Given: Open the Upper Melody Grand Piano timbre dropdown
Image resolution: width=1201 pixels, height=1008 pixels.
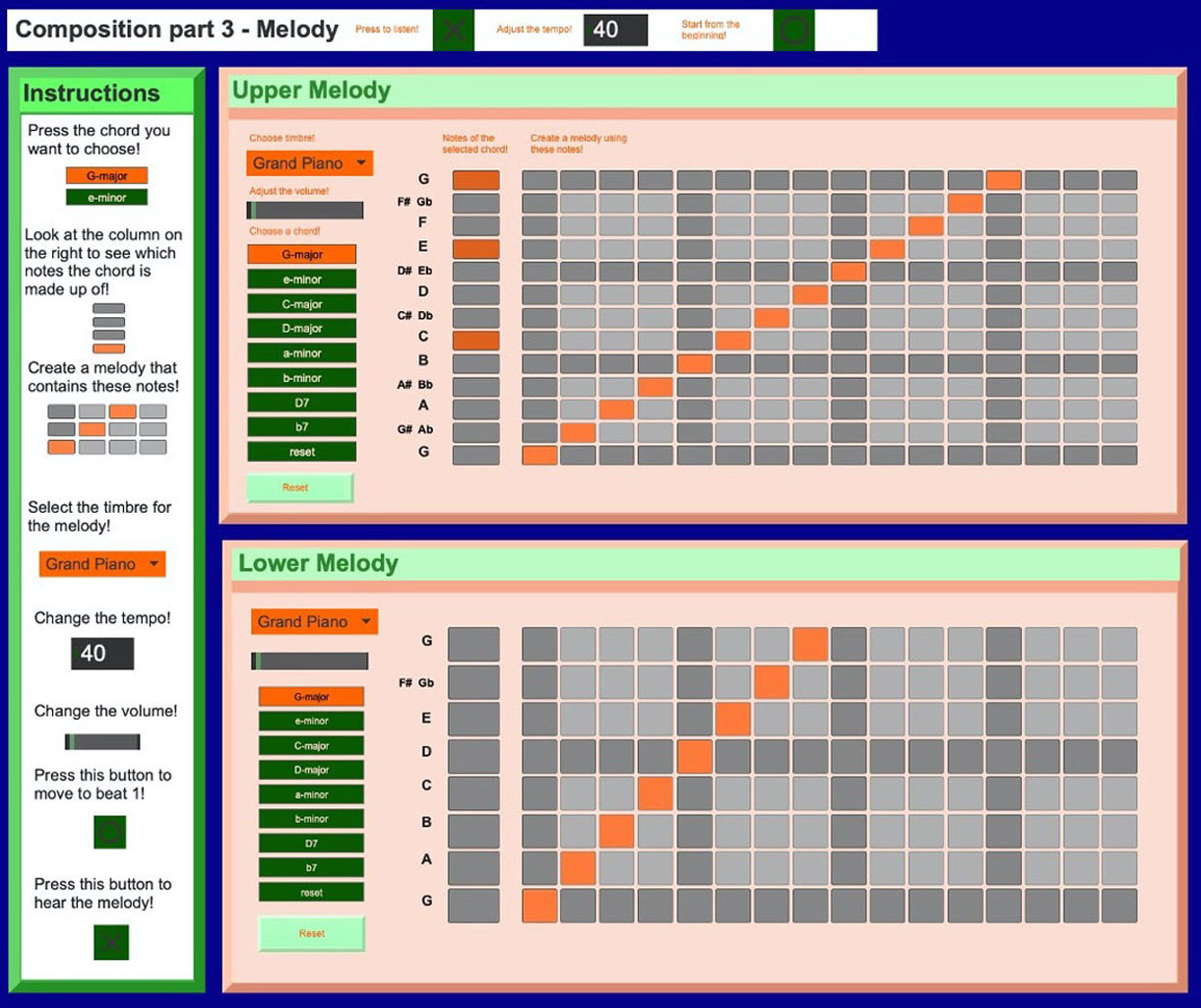Looking at the screenshot, I should pyautogui.click(x=310, y=163).
